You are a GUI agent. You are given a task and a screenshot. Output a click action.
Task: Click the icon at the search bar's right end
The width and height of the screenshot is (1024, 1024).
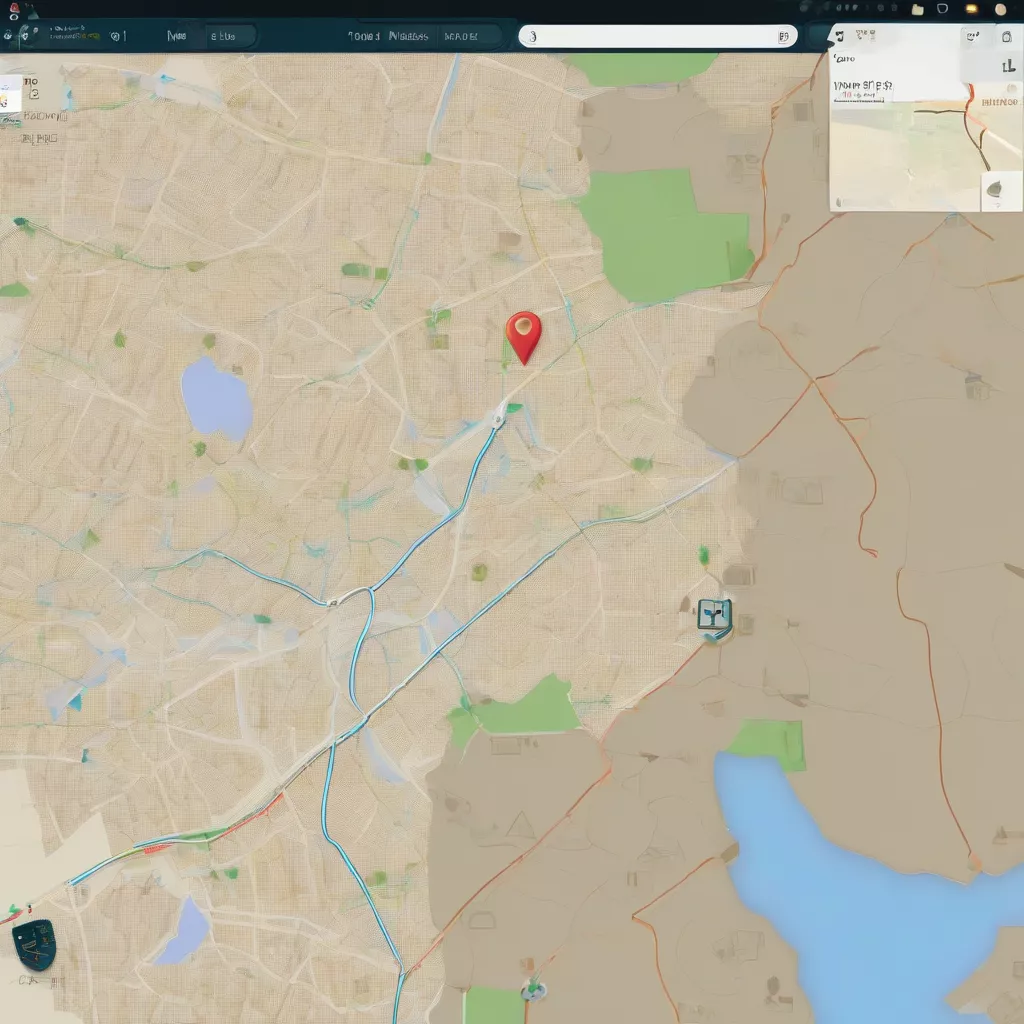(x=783, y=37)
